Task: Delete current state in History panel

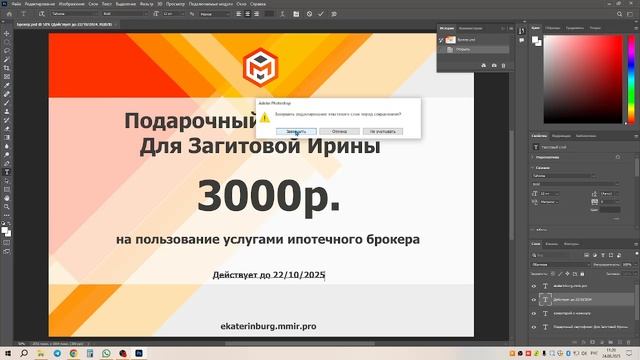Action: click(x=503, y=65)
